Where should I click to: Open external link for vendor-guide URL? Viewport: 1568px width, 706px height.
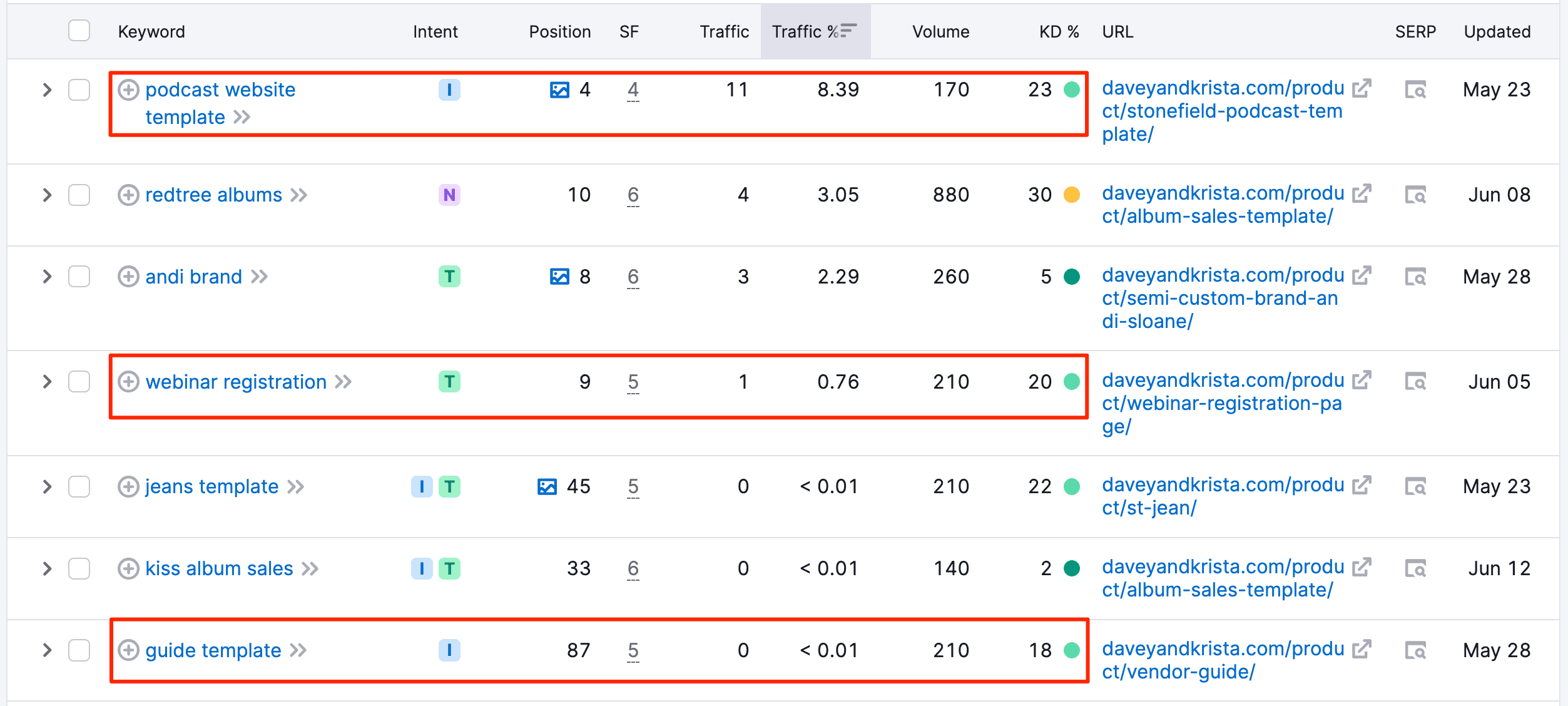click(1362, 650)
